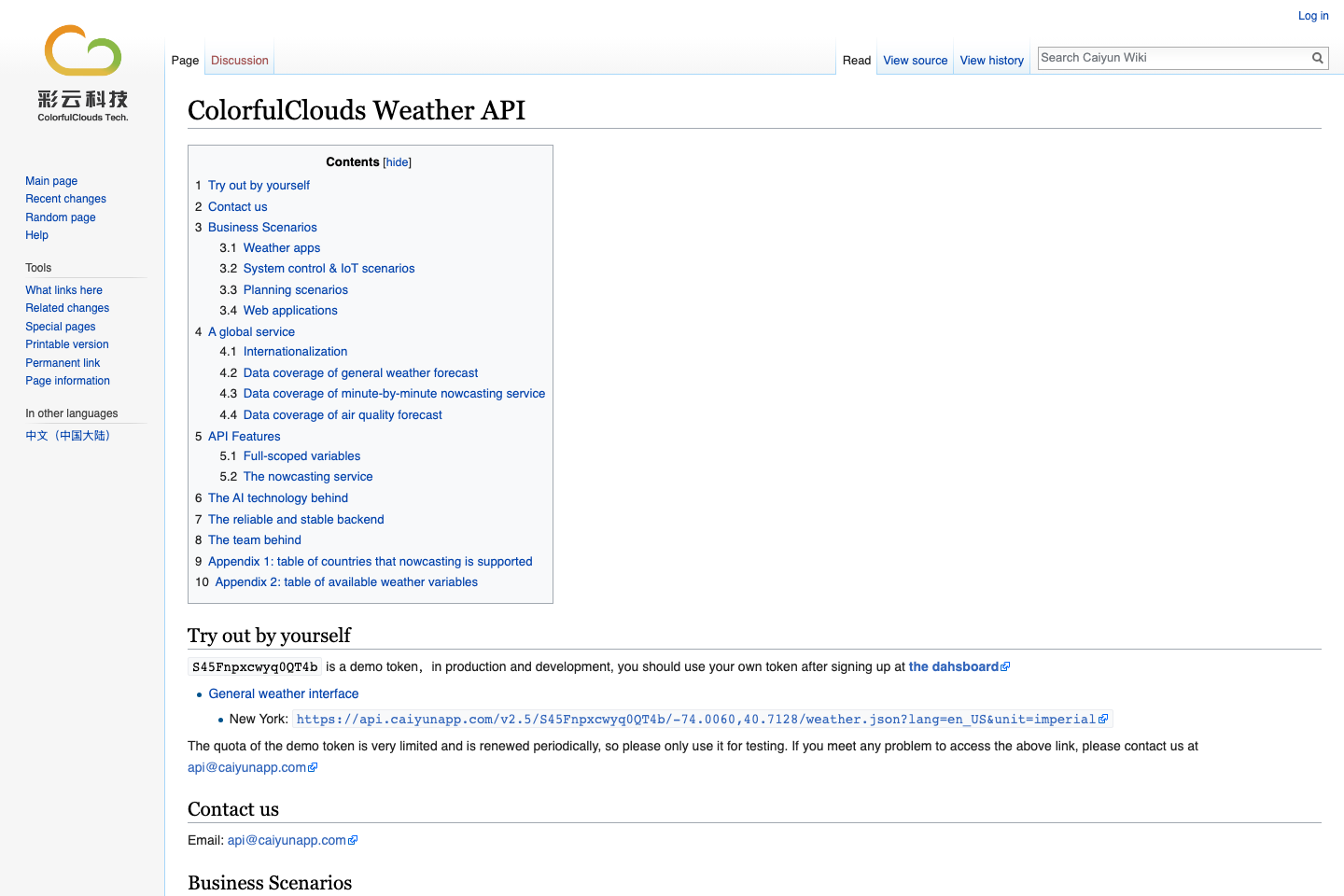Open Recent changes
Viewport: 1344px width, 896px height.
point(65,199)
